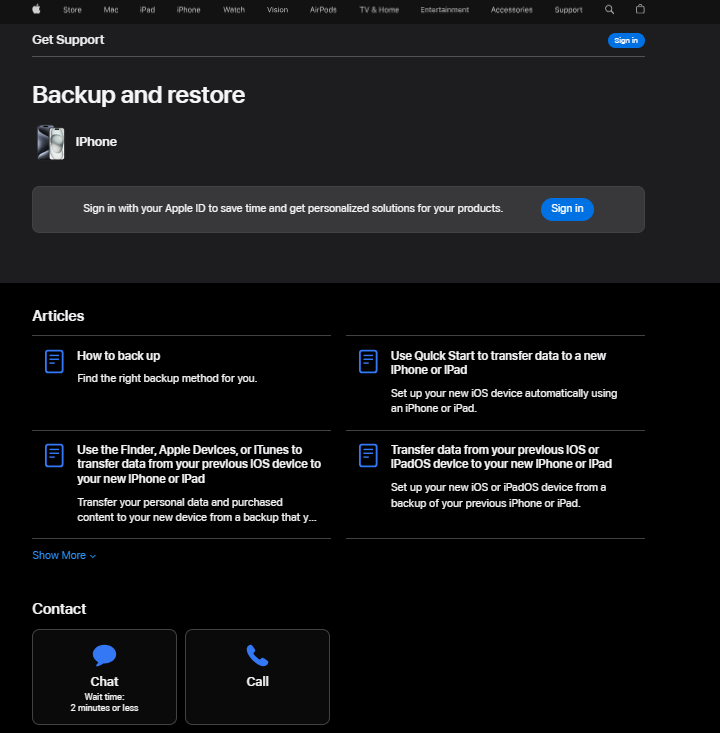This screenshot has width=720, height=733.
Task: Open the Store menu item
Action: [x=72, y=10]
